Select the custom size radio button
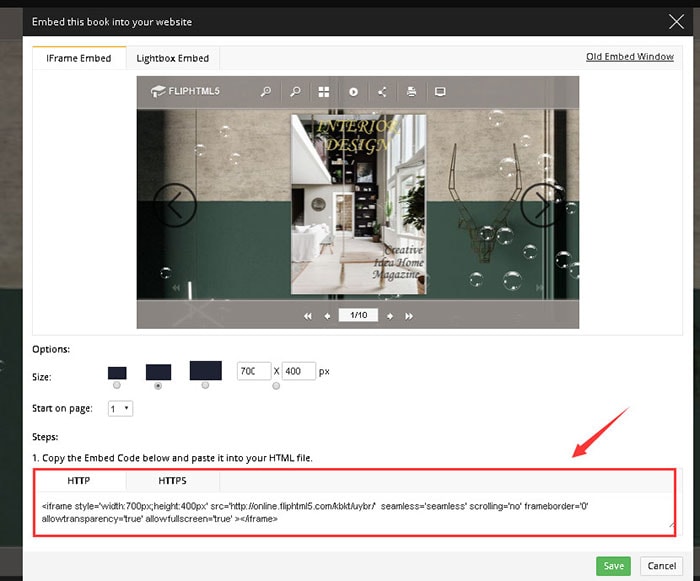 (x=276, y=386)
